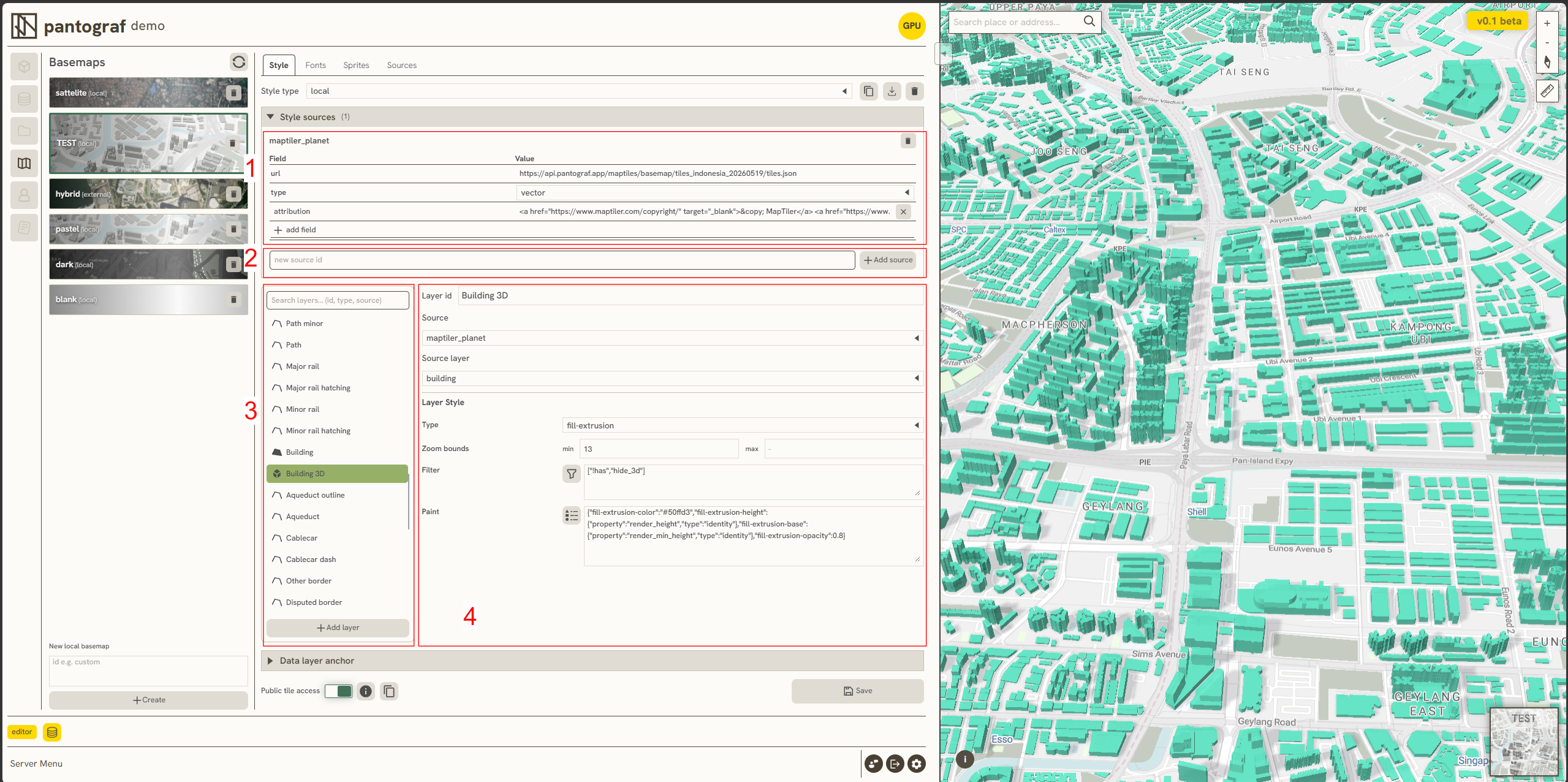Click the Add layer button
1568x782 pixels.
[338, 628]
